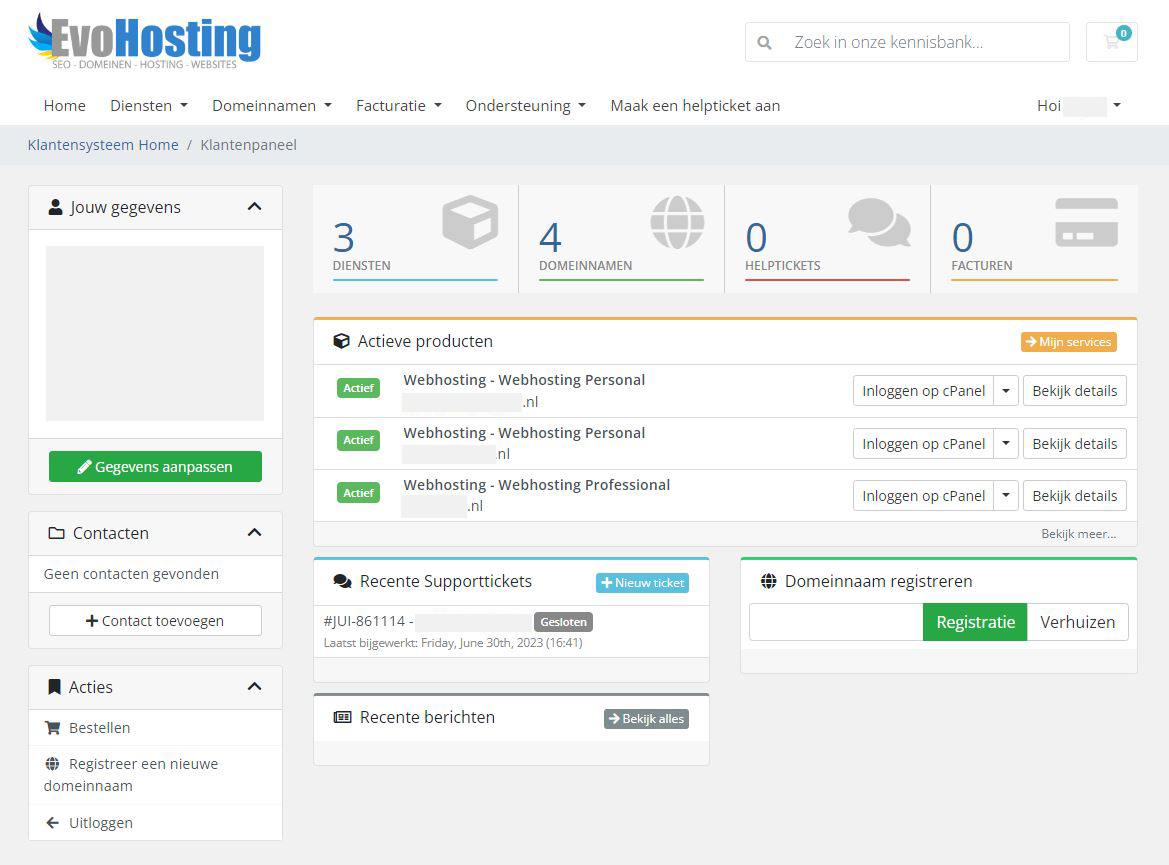The width and height of the screenshot is (1169, 865).
Task: Click the Uitloggen arrow icon
Action: (53, 823)
